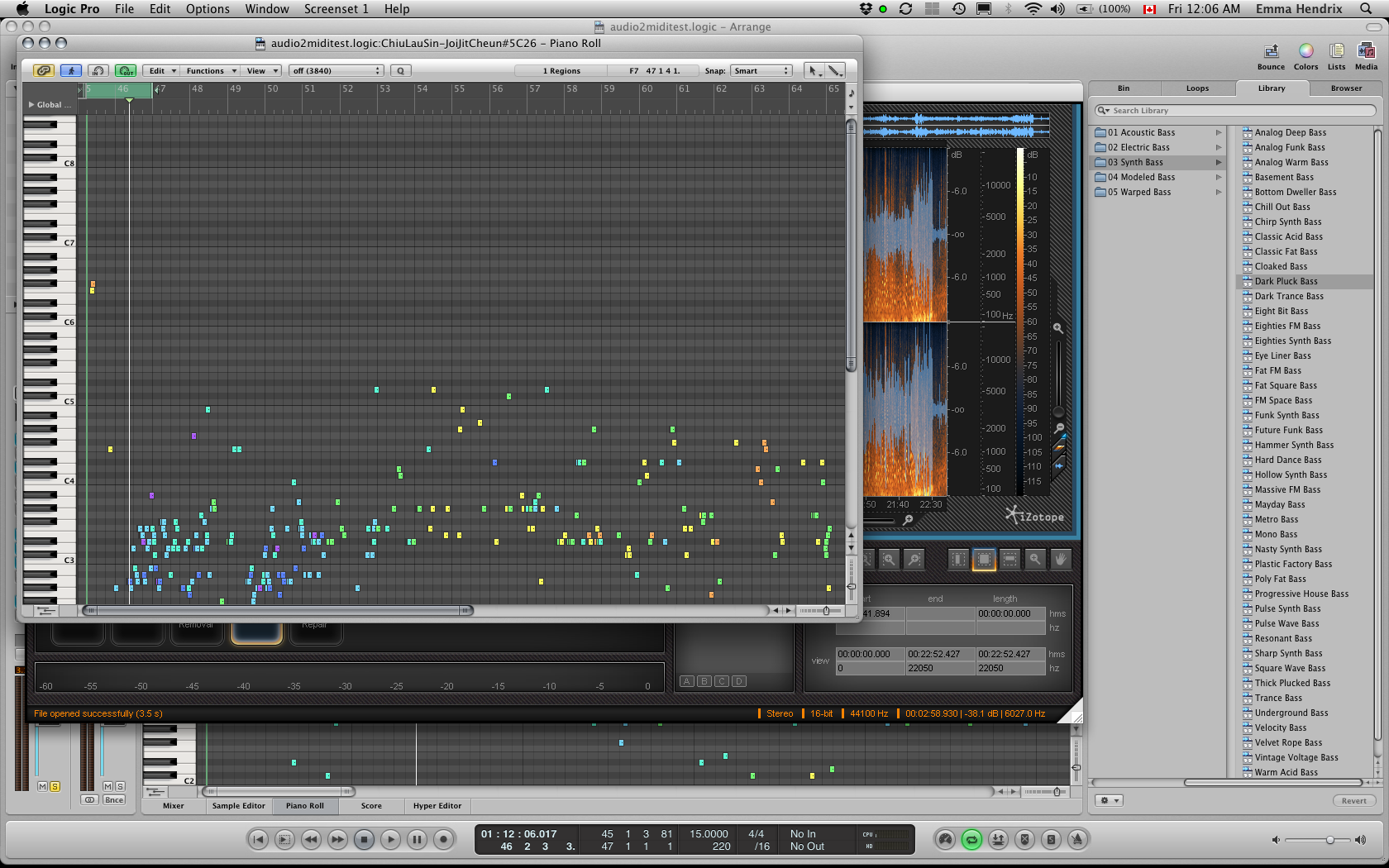
Task: Select the pencil tool menu
Action: [x=835, y=71]
